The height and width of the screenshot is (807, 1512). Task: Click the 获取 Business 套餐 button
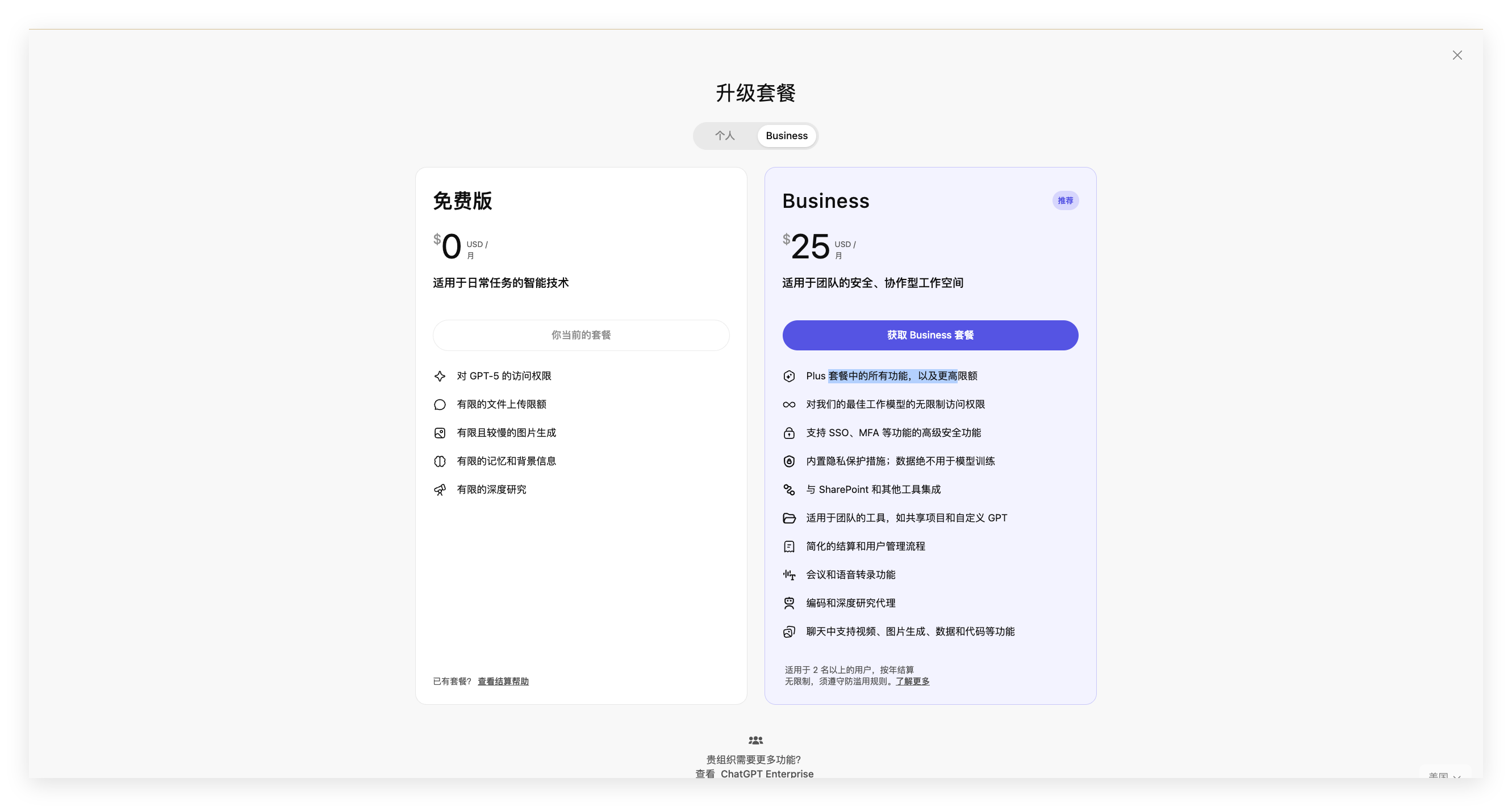[930, 335]
